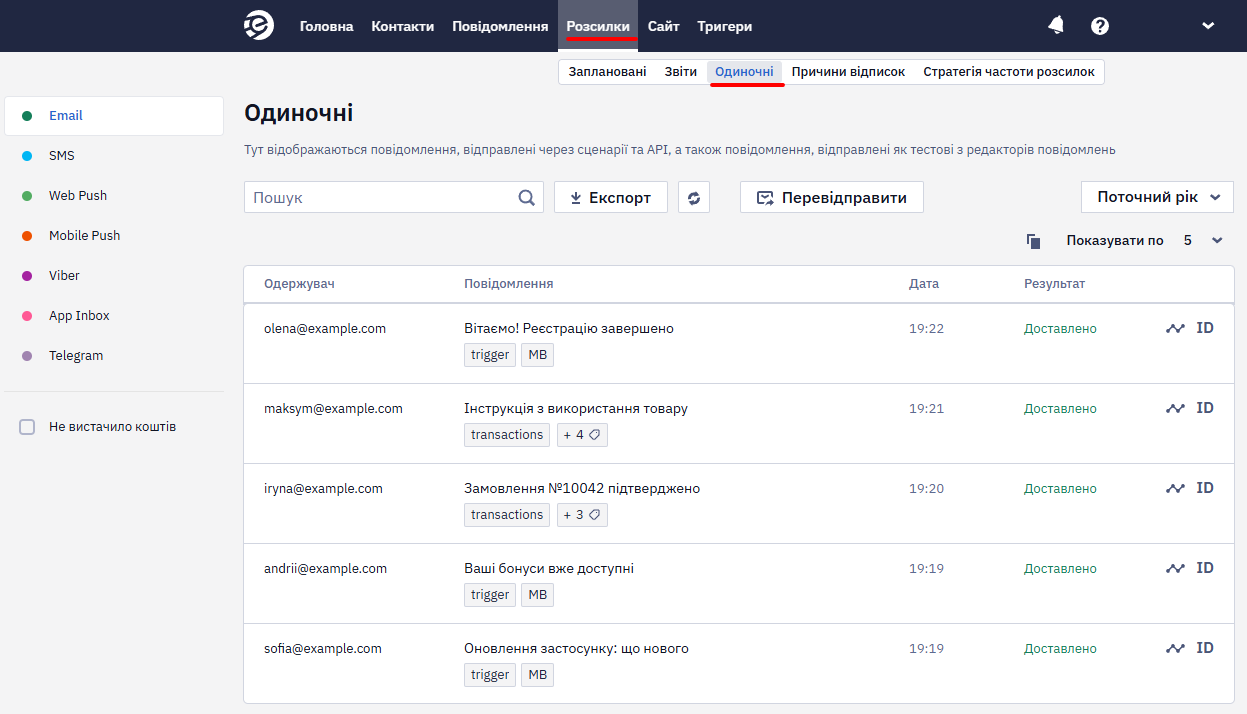1247x714 pixels.
Task: Open statistics chart for iryna@example.com
Action: pos(1175,488)
